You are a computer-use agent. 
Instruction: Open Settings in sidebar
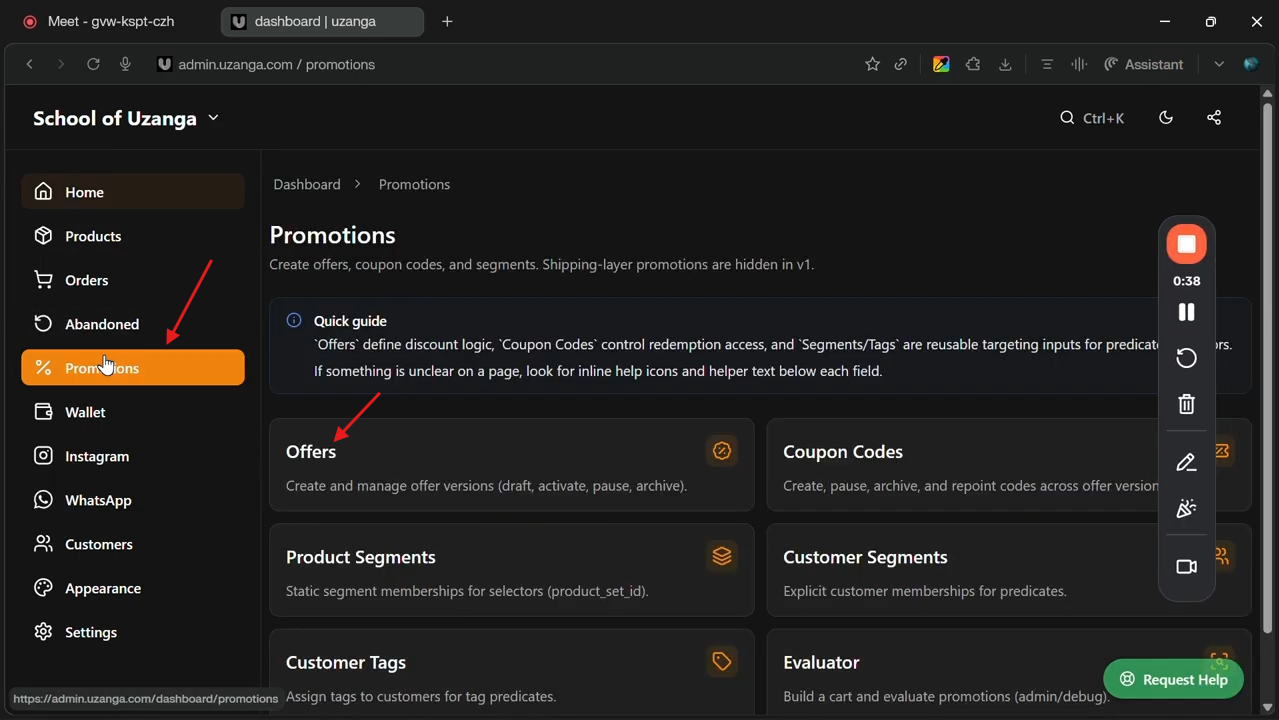pyautogui.click(x=132, y=632)
